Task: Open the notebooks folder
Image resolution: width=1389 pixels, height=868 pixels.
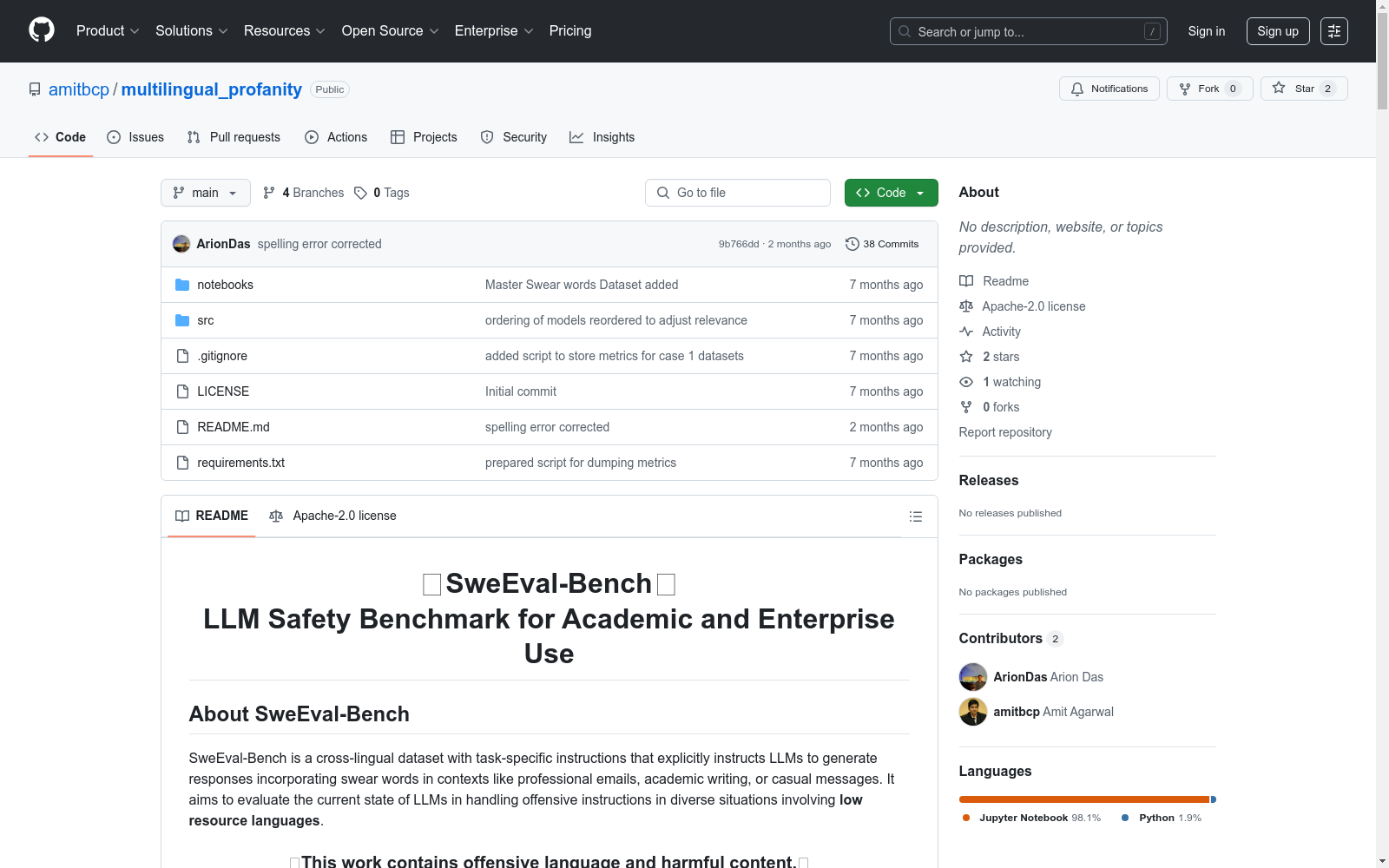Action: 226,285
